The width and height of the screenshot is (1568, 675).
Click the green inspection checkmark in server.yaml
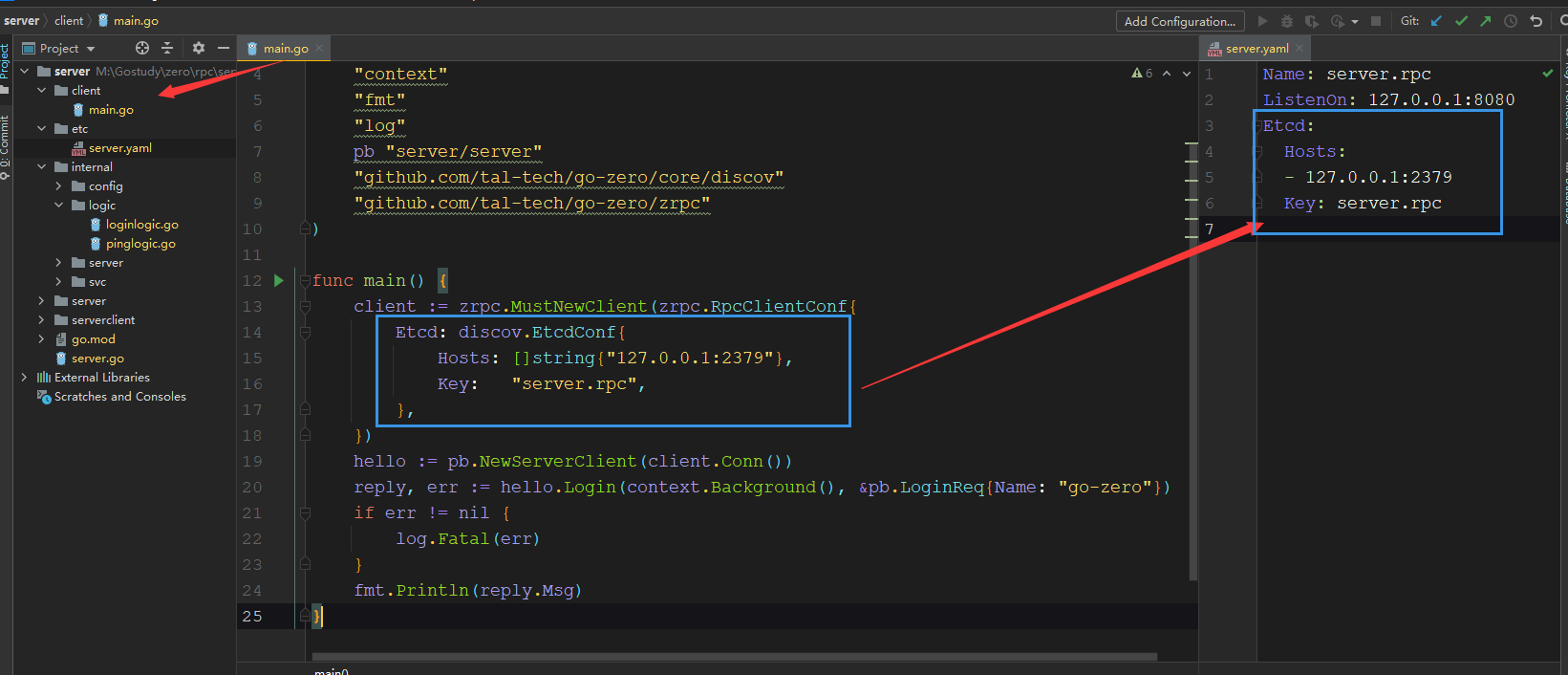1548,73
